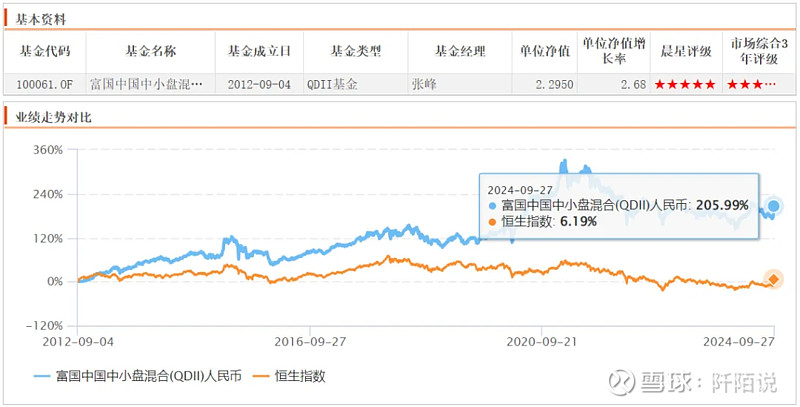This screenshot has height=407, width=800.
Task: Click the 2016-09-27 axis date label
Action: (310, 342)
